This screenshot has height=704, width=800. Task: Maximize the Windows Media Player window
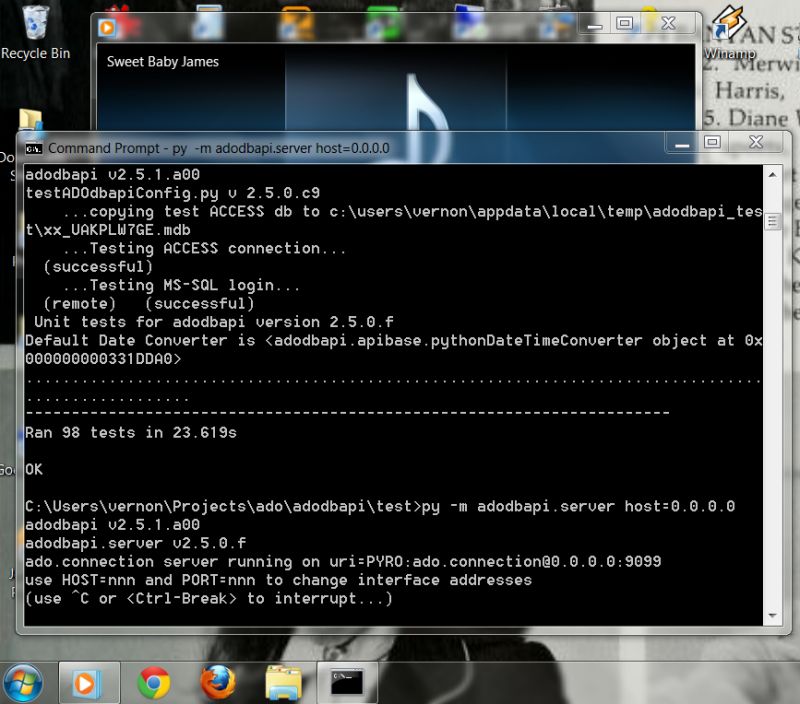[x=626, y=23]
